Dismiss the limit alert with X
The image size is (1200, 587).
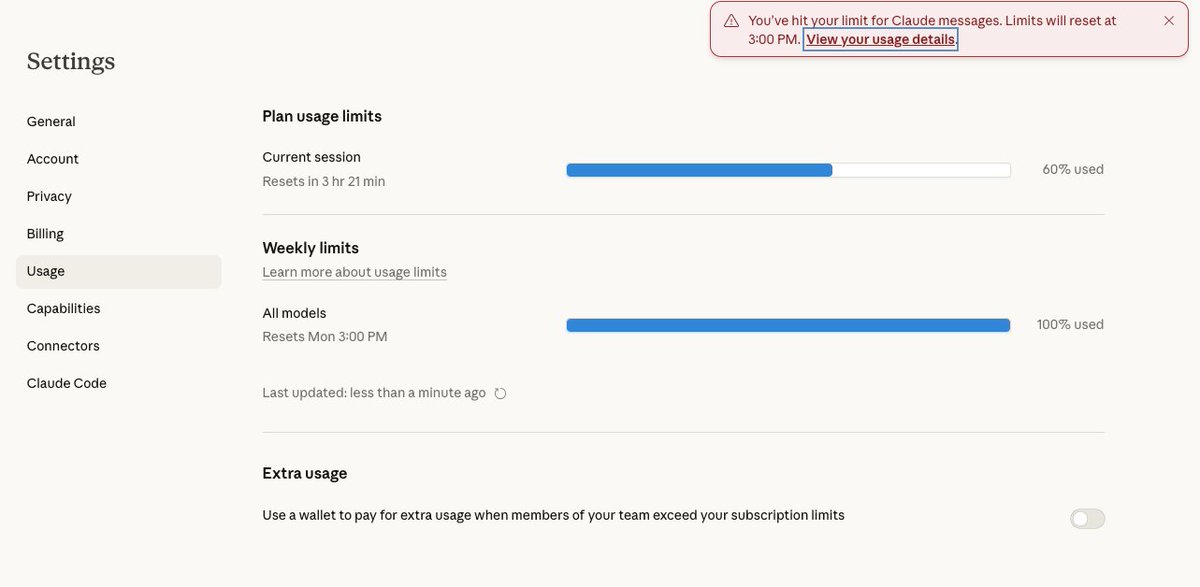(1169, 20)
